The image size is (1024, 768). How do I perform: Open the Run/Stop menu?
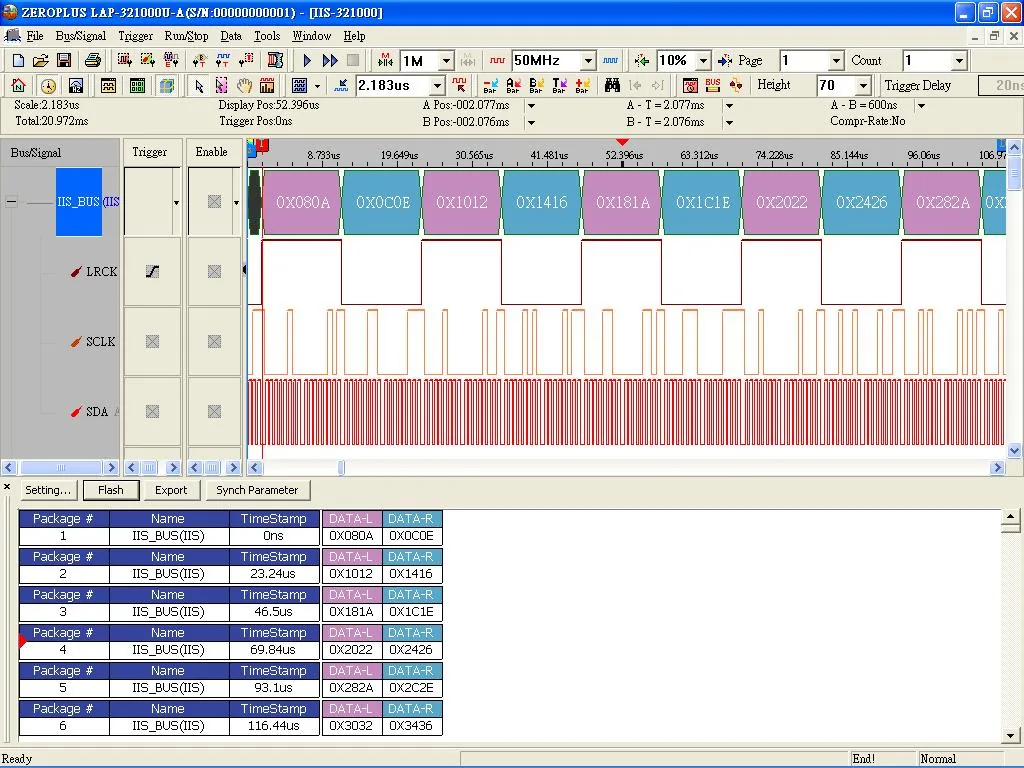pyautogui.click(x=186, y=36)
